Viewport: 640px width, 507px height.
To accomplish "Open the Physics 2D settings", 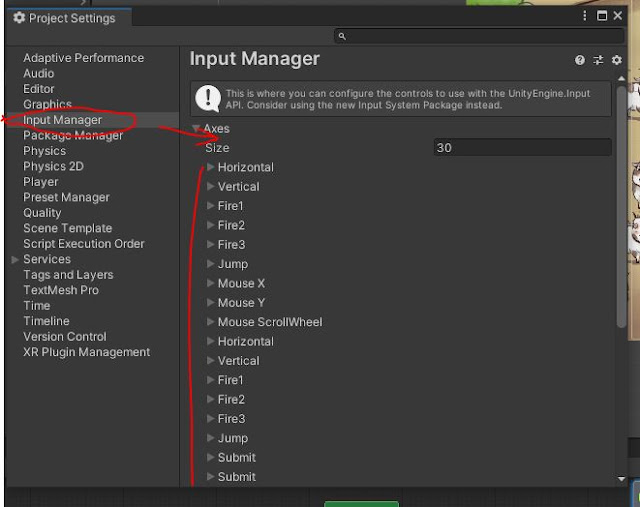I will [x=54, y=167].
